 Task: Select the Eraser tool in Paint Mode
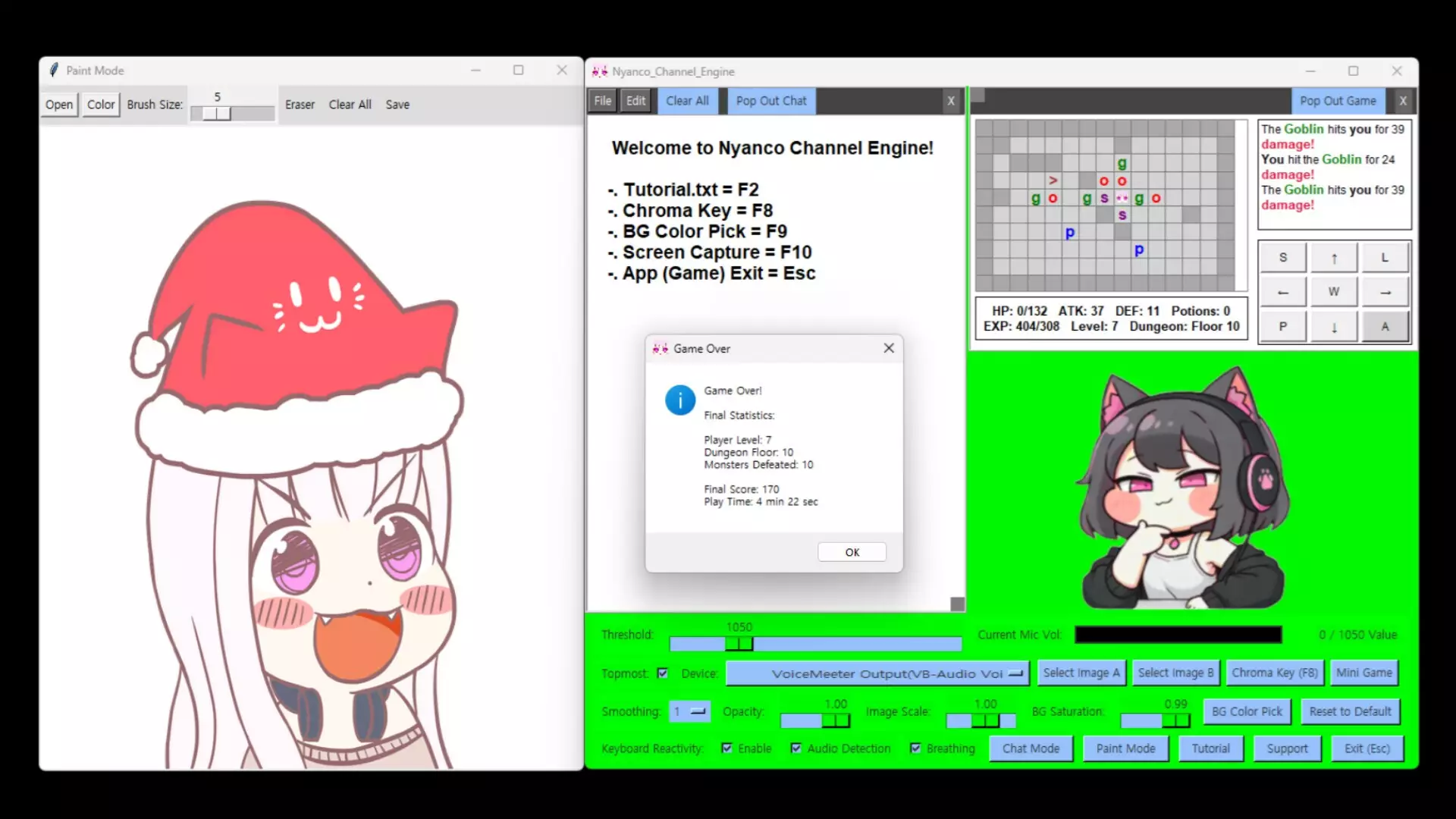point(300,104)
